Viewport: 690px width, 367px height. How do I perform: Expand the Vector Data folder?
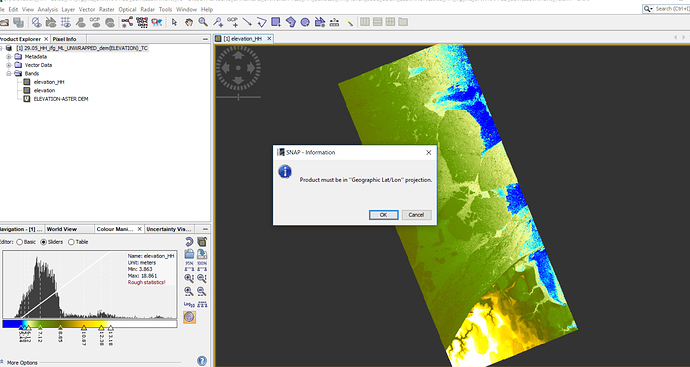click(9, 65)
